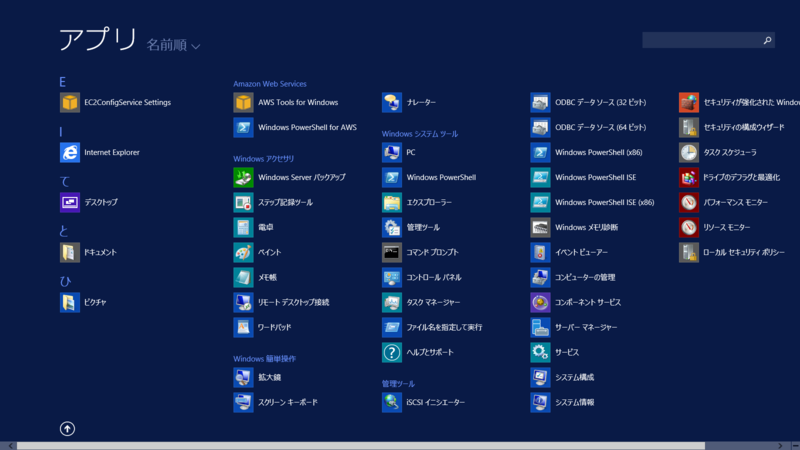Click the horizontal scrollbar right arrow
Viewport: 800px width, 450px height.
(780, 446)
